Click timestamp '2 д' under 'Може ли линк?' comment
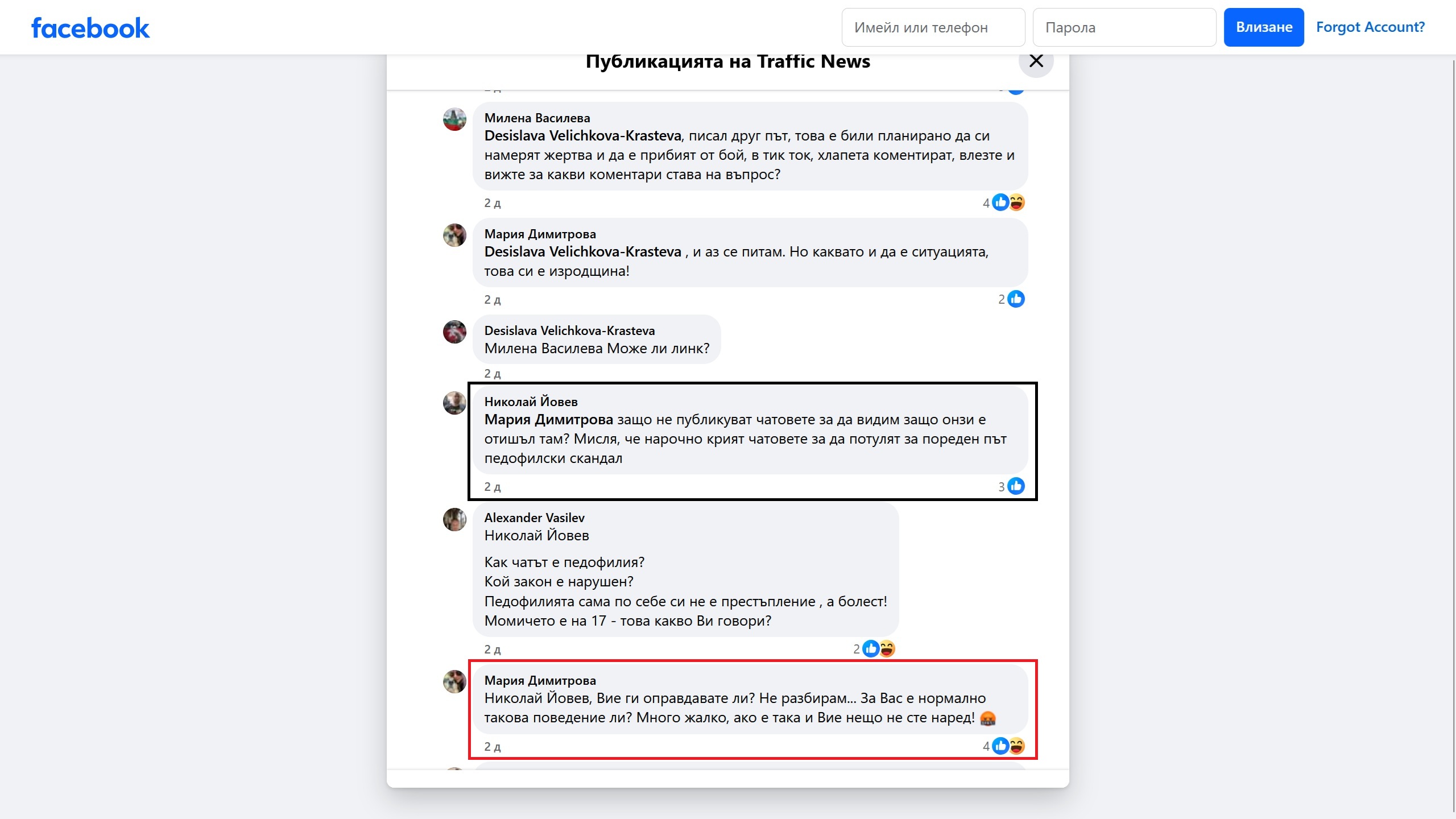The image size is (1456, 819). 493,374
